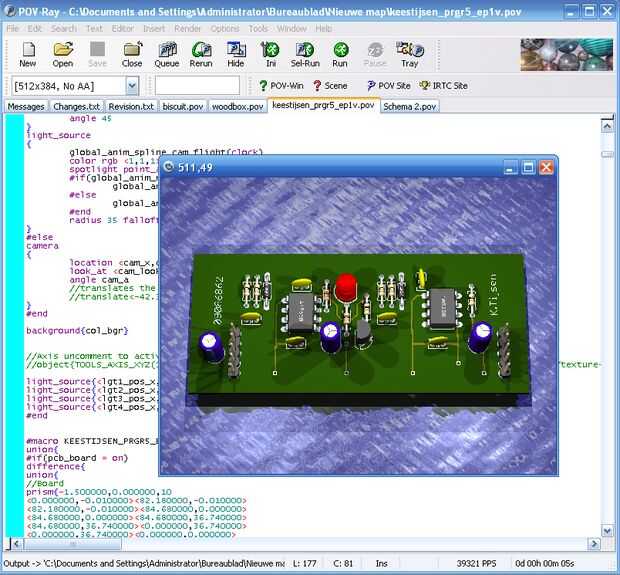Screen dimensions: 620x575
Task: Click the Sel-Run toolbar icon
Action: click(305, 55)
